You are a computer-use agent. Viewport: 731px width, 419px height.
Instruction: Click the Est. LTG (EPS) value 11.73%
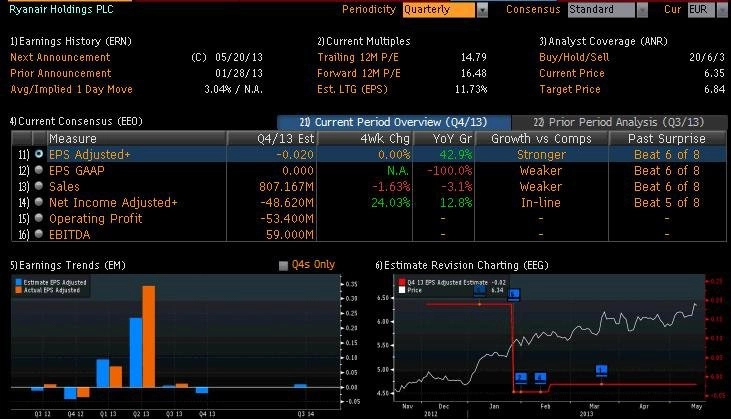tap(471, 89)
